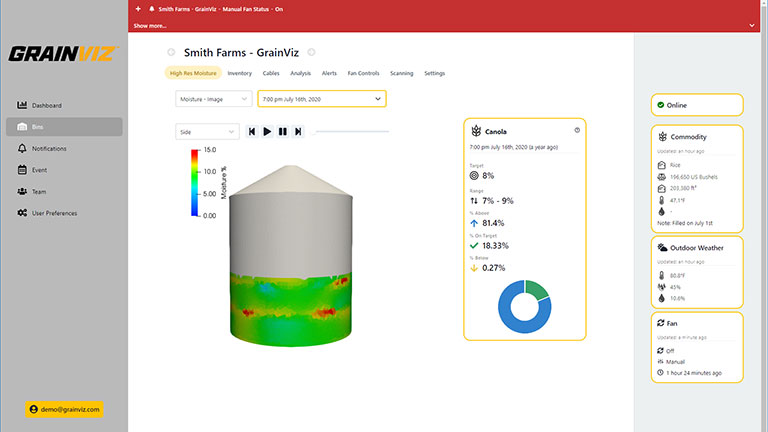Click the Canola grain icon

(x=476, y=131)
